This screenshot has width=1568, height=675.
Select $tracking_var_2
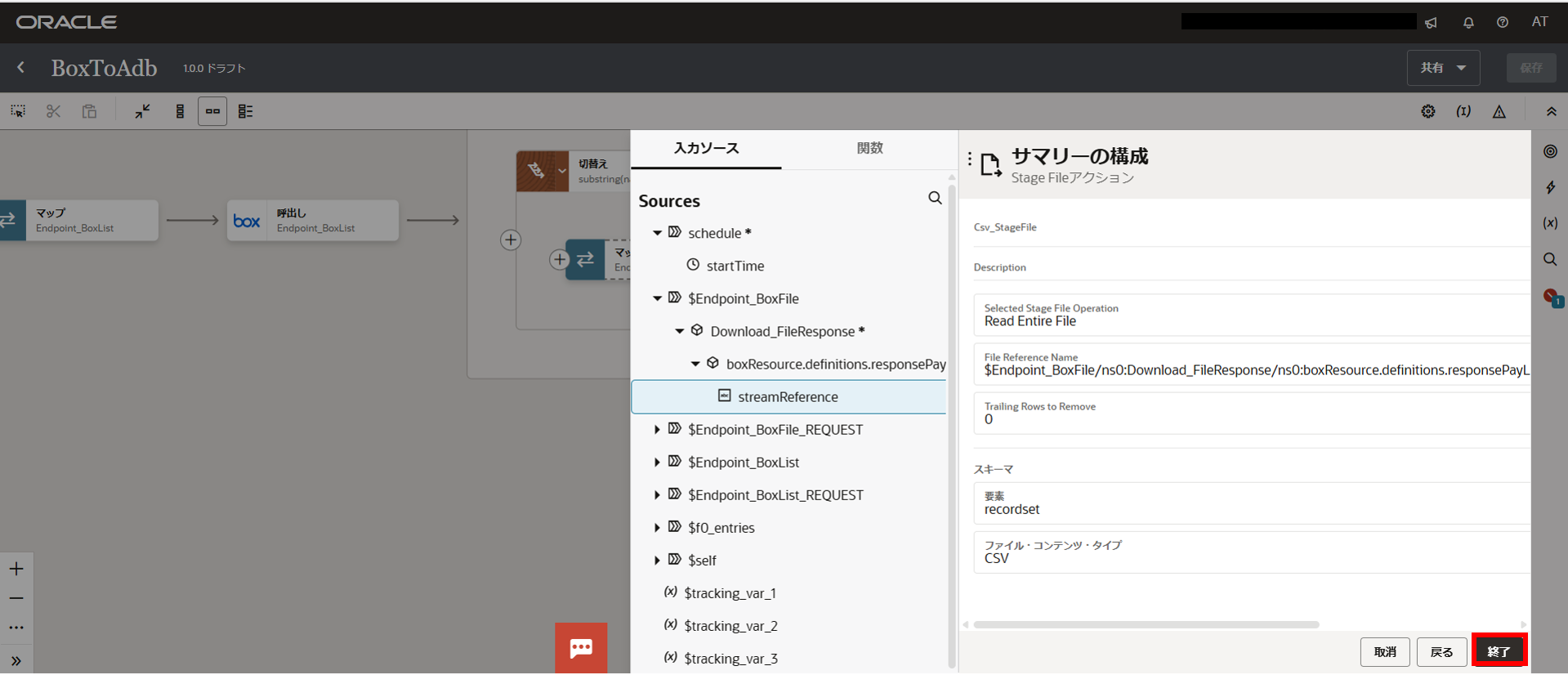pos(730,625)
